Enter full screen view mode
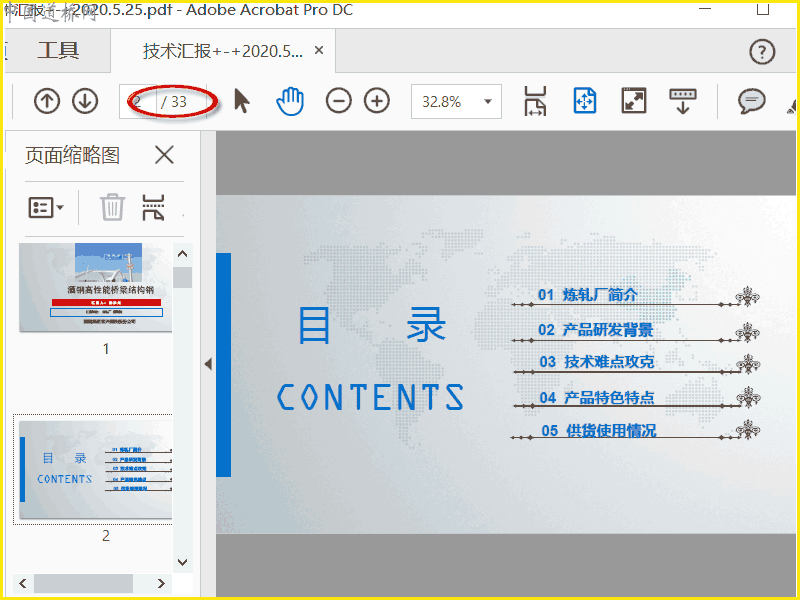Screen dimensions: 800x600 (x=634, y=101)
